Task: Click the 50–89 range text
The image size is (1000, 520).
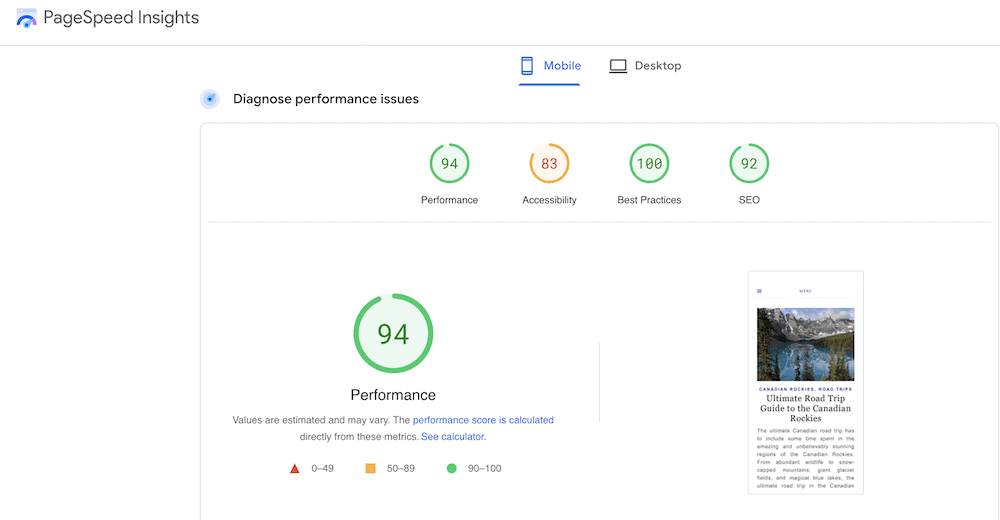Action: 401,468
